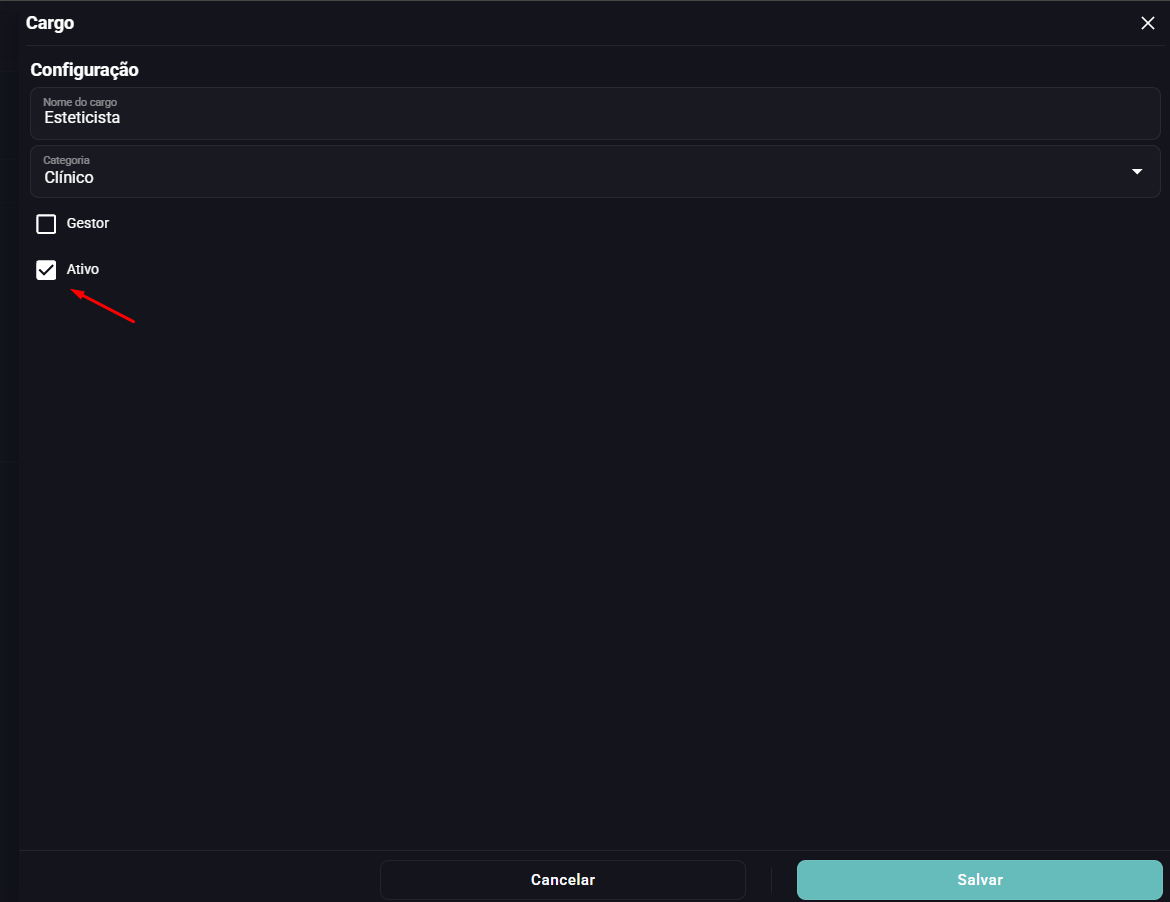Click the Categoria dropdown arrow caret

click(x=1136, y=172)
